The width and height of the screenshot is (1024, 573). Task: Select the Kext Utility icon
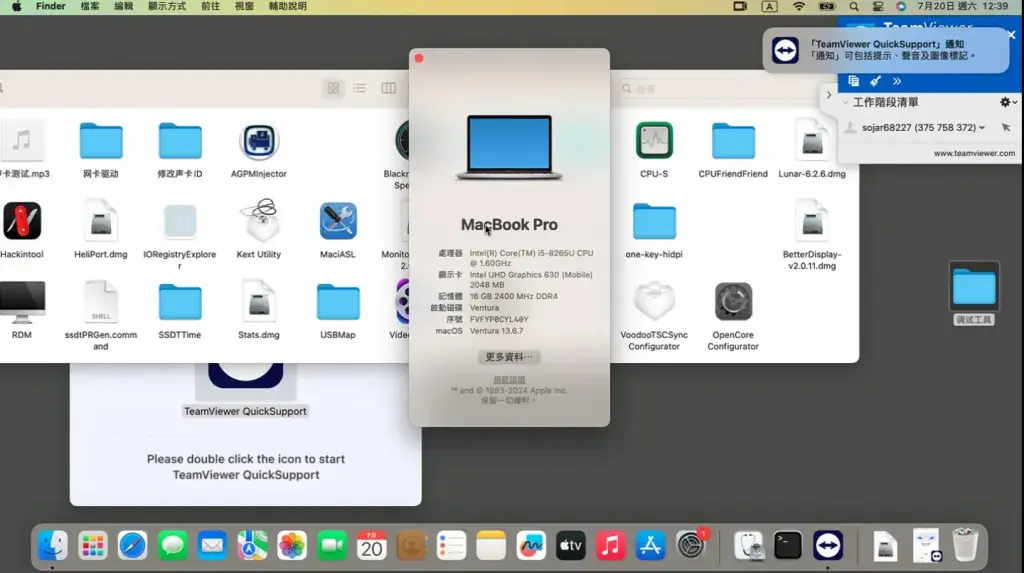pos(259,221)
